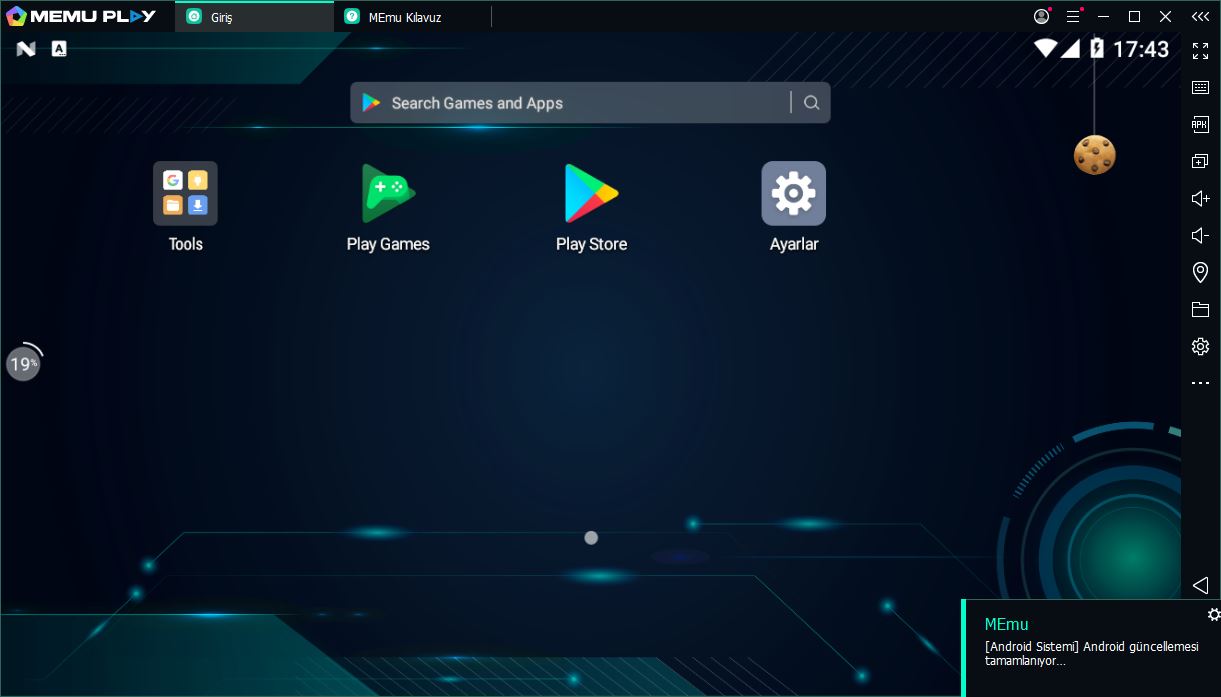Tap the Android back triangle button
The width and height of the screenshot is (1221, 697).
[1200, 585]
